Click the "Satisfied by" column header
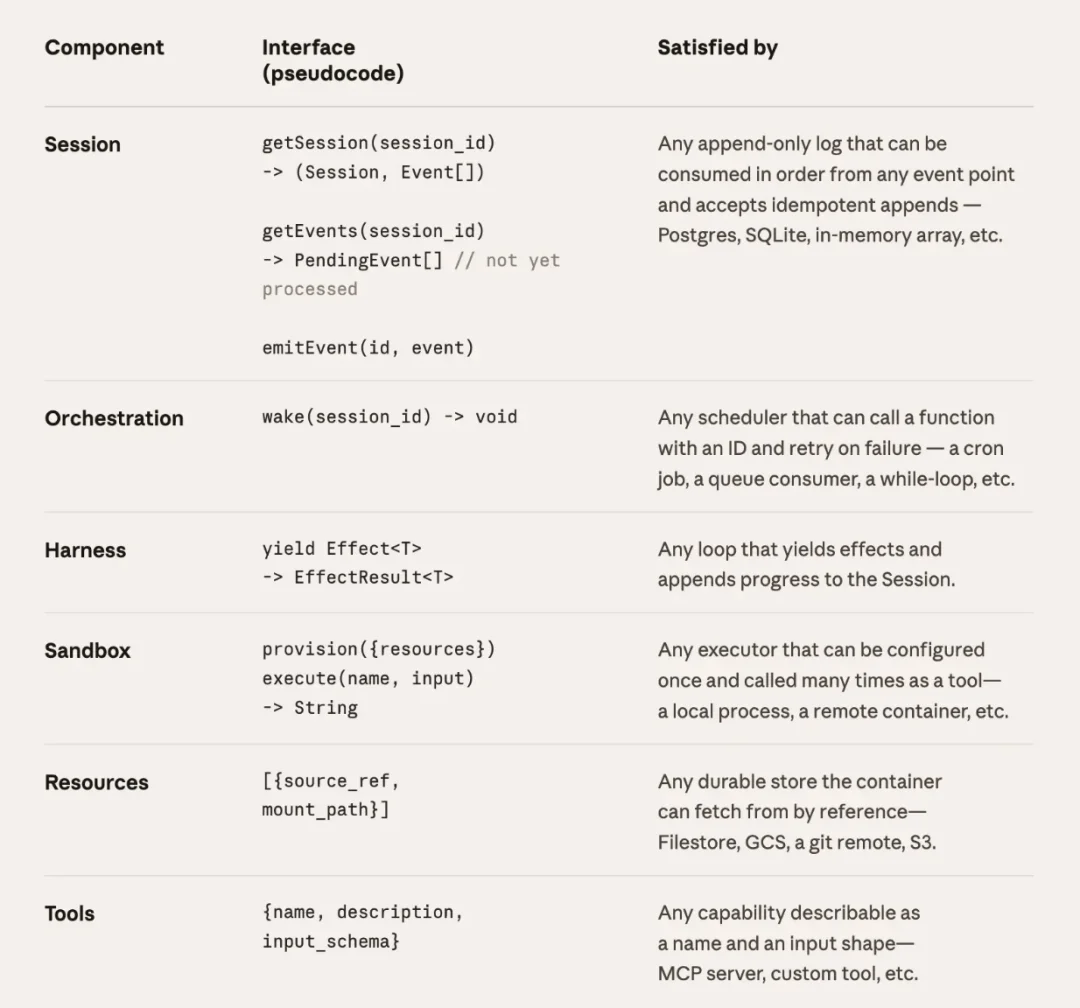 click(717, 47)
